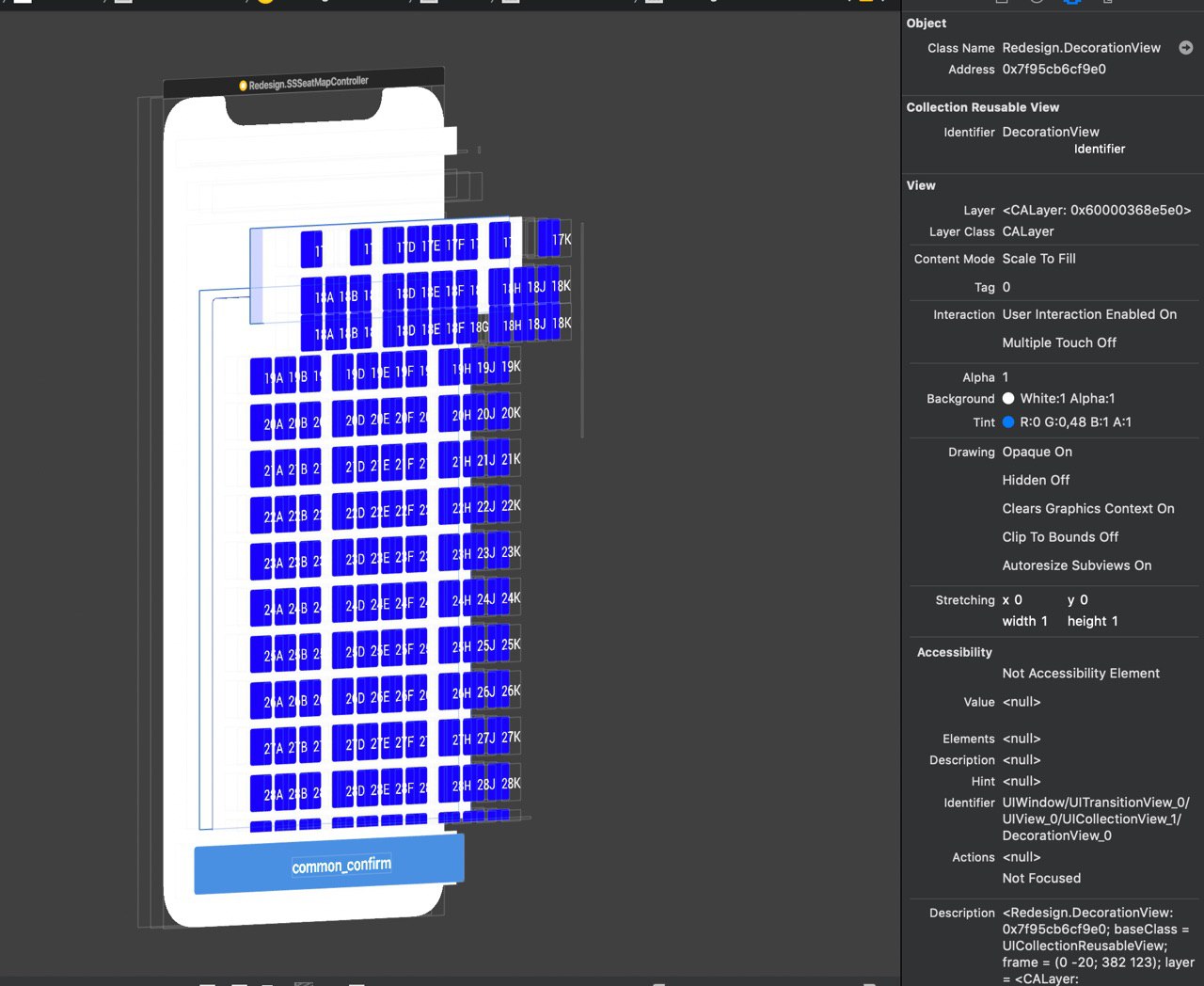Click the Hint row null value
The width and height of the screenshot is (1204, 986).
1022,782
